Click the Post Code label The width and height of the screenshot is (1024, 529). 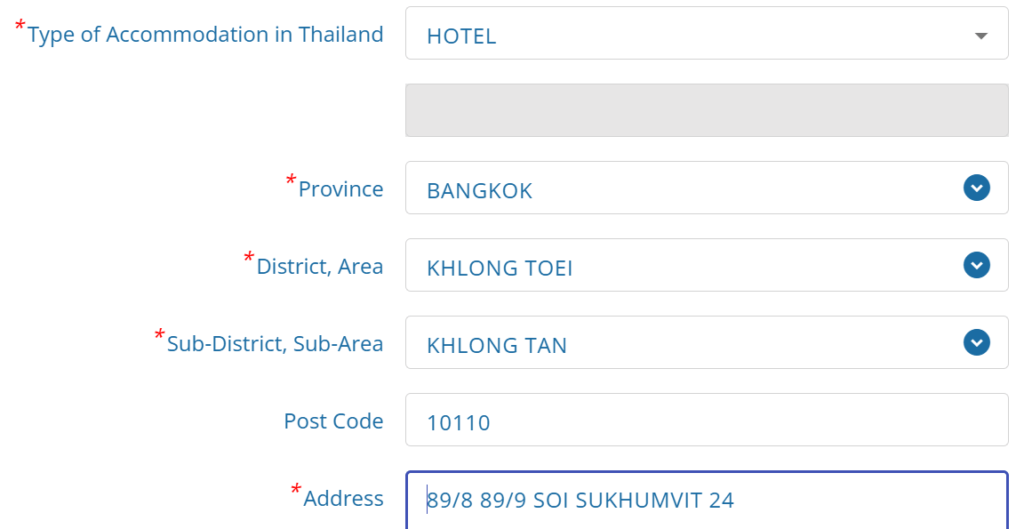pyautogui.click(x=334, y=421)
